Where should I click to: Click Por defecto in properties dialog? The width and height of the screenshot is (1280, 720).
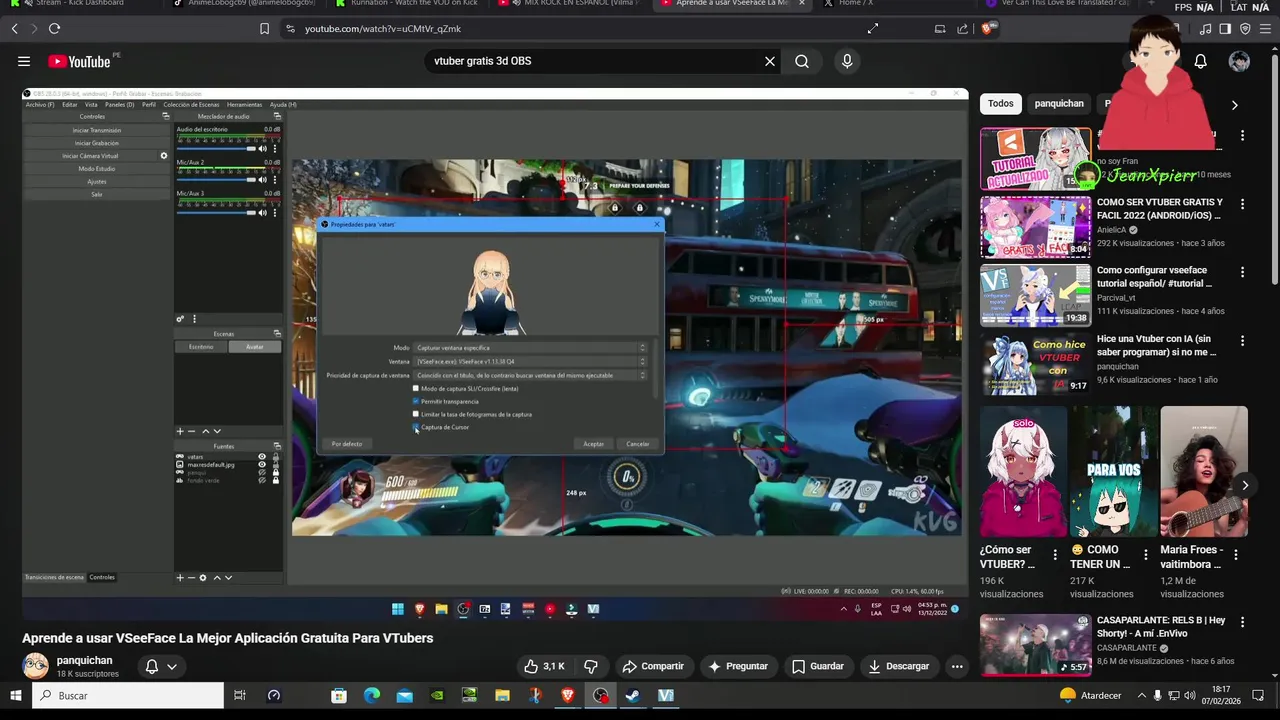[347, 444]
